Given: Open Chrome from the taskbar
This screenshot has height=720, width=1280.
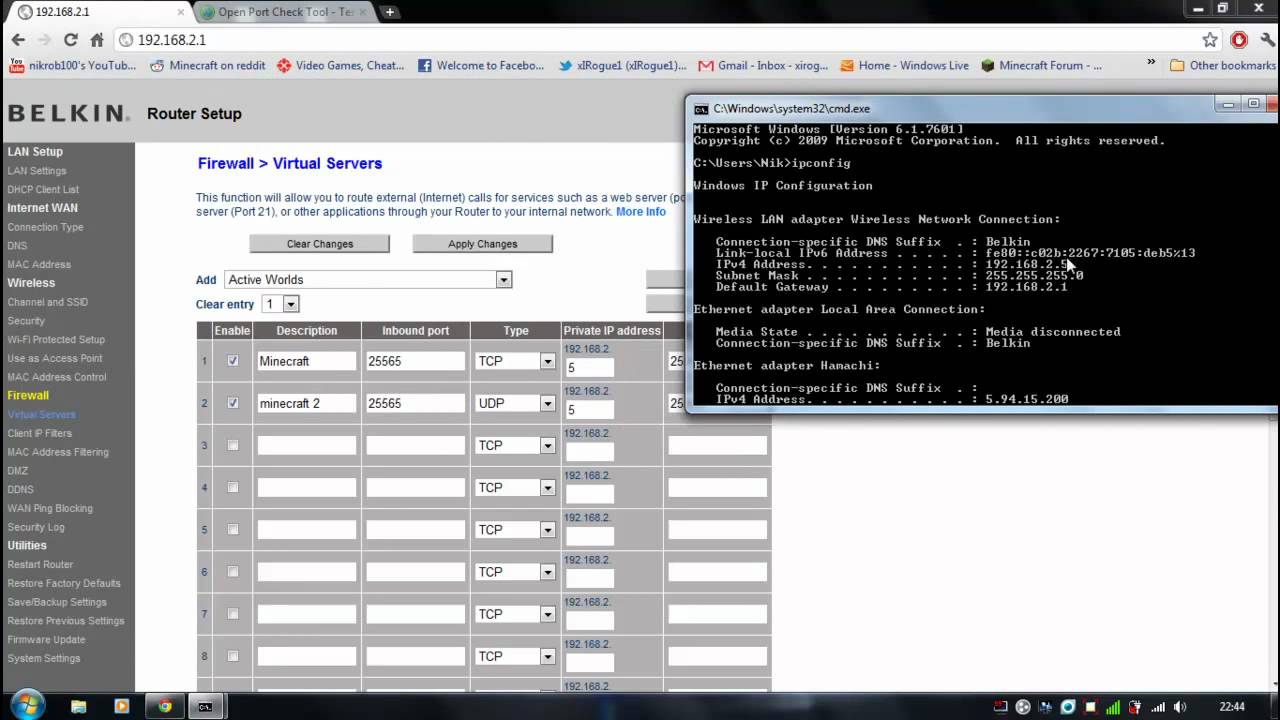Looking at the screenshot, I should coord(165,706).
